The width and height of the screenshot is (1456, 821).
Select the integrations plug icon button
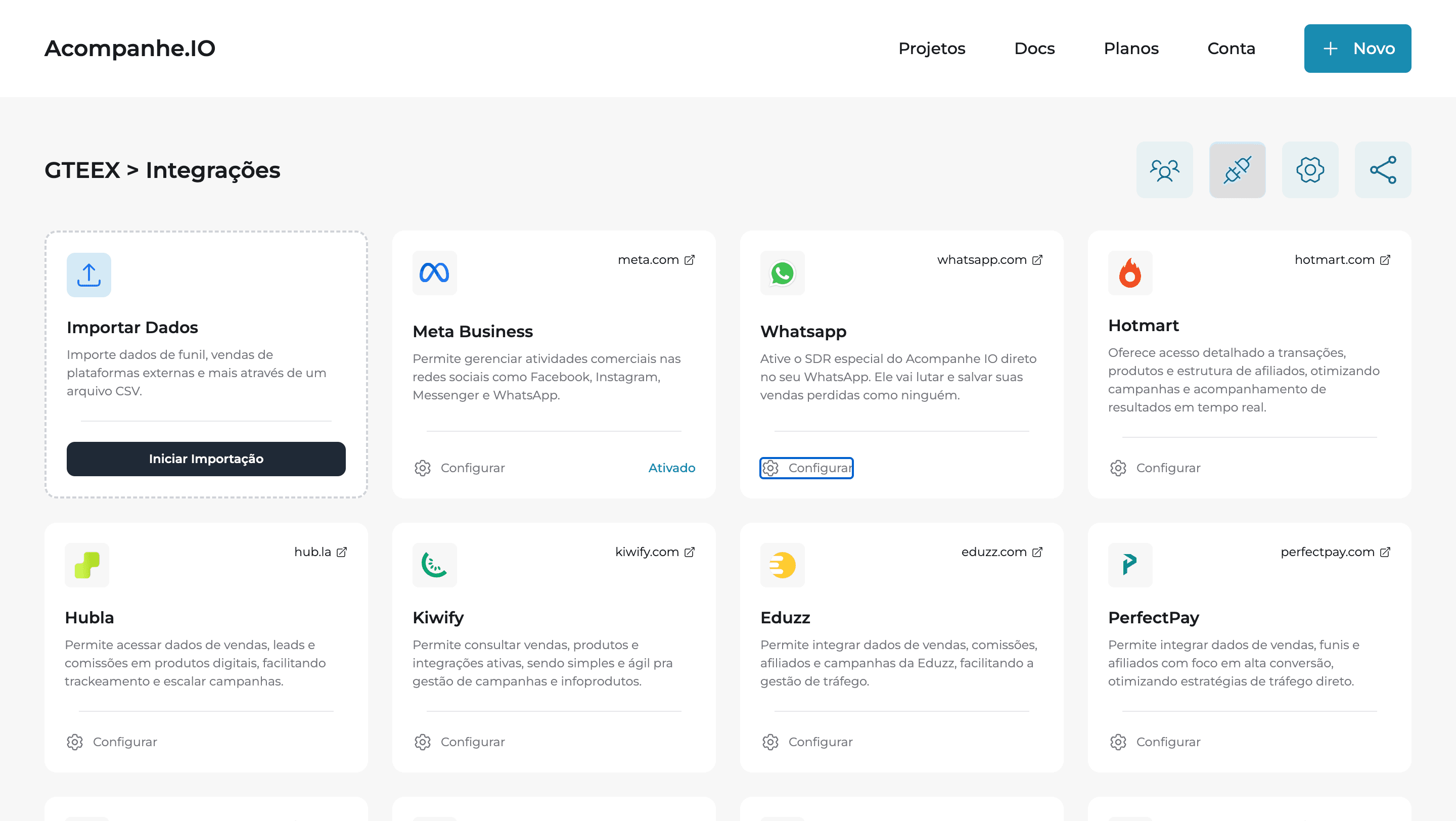click(1237, 169)
